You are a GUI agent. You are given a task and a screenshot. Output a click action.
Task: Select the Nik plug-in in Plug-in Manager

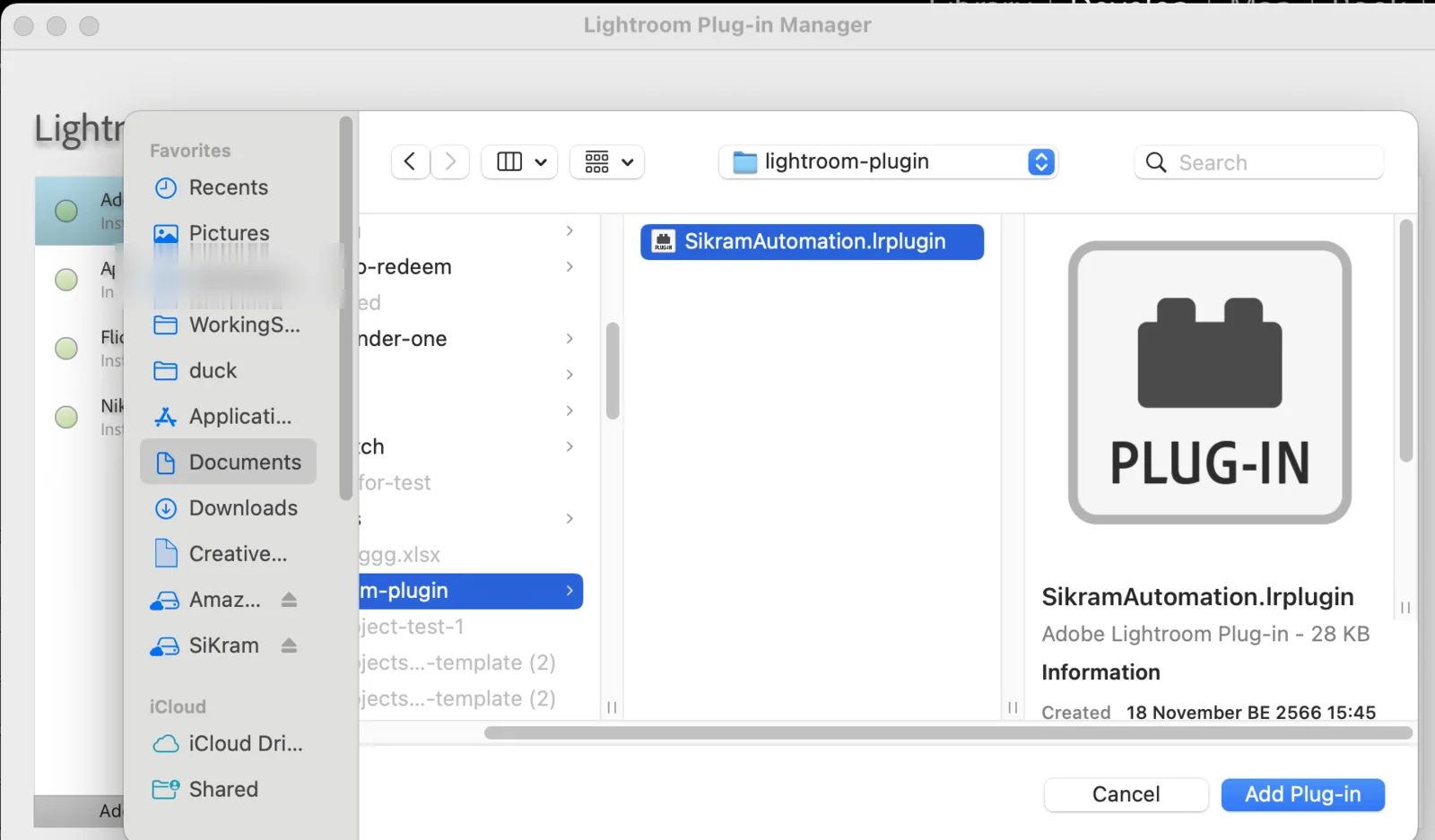[79, 417]
